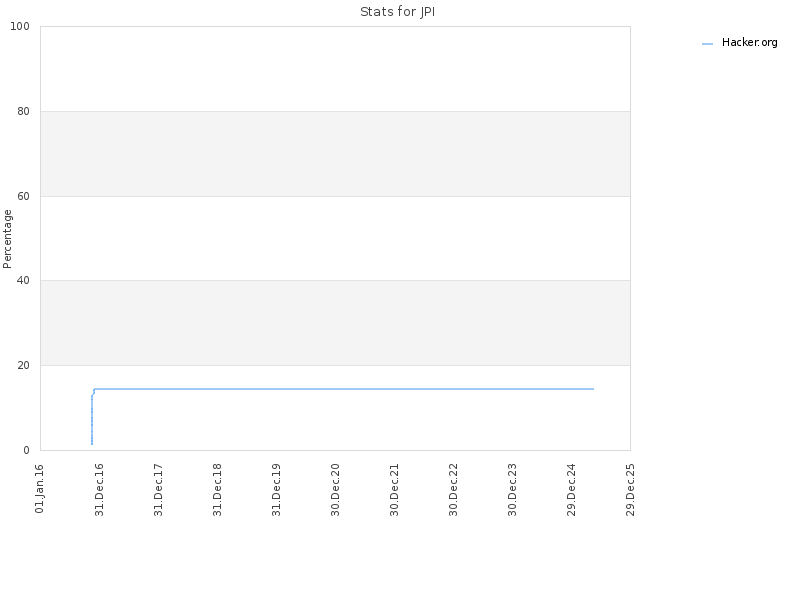The width and height of the screenshot is (800, 600).
Task: Select the 31.Dec.19 x-axis label
Action: (x=277, y=489)
